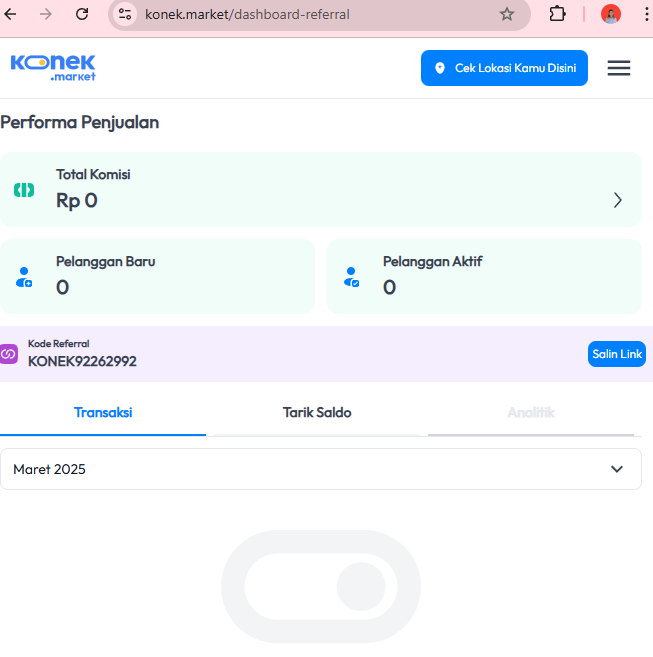
Task: Open the hamburger menu icon
Action: [x=619, y=68]
